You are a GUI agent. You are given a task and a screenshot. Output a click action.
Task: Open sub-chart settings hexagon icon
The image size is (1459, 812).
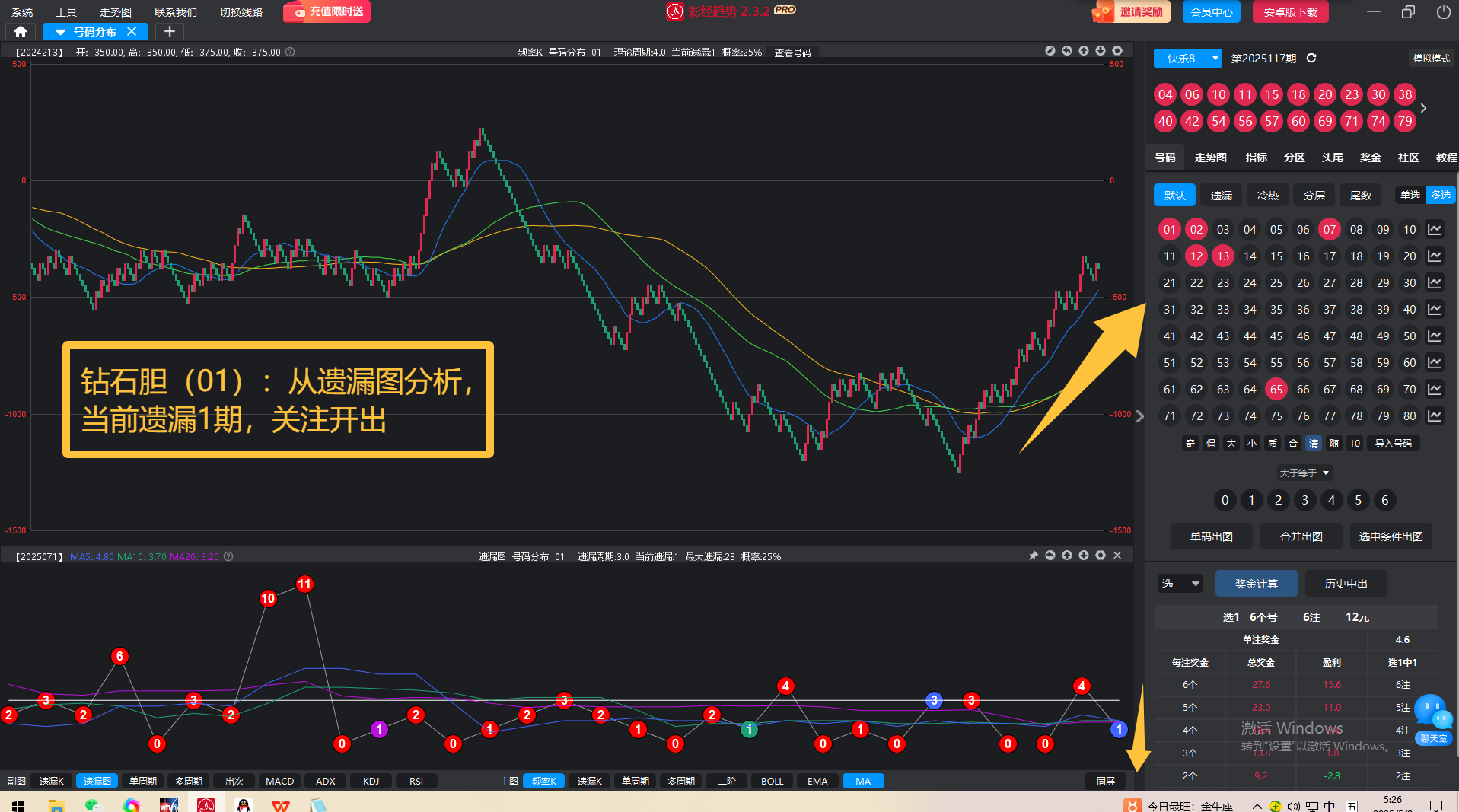1101,556
